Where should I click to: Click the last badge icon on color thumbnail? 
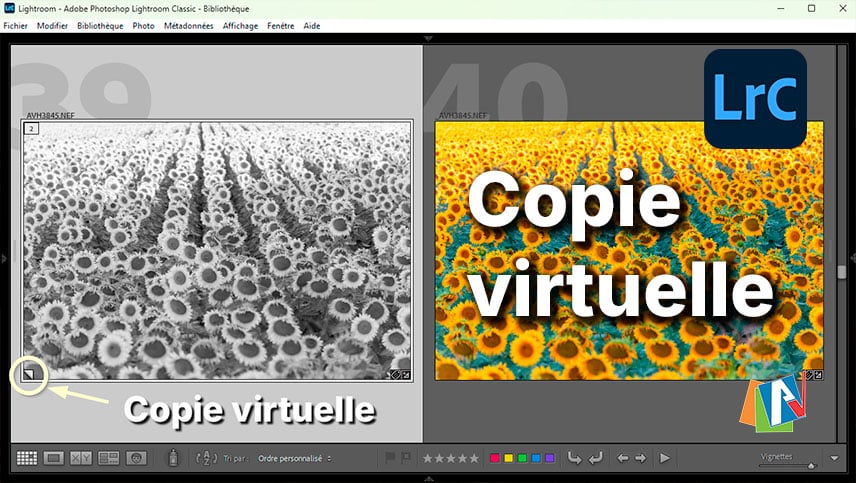tap(818, 375)
